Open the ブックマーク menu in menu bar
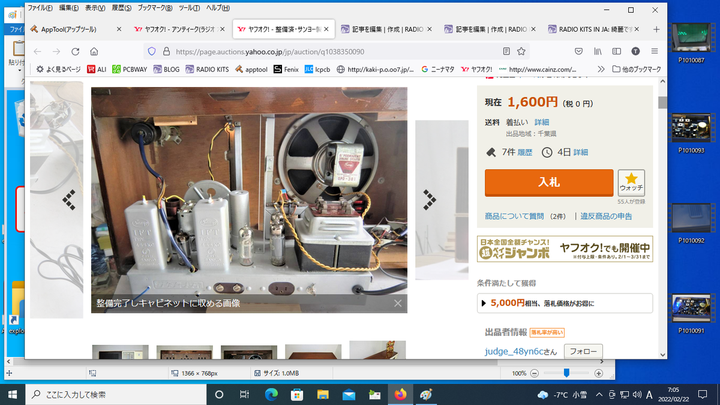 click(151, 7)
